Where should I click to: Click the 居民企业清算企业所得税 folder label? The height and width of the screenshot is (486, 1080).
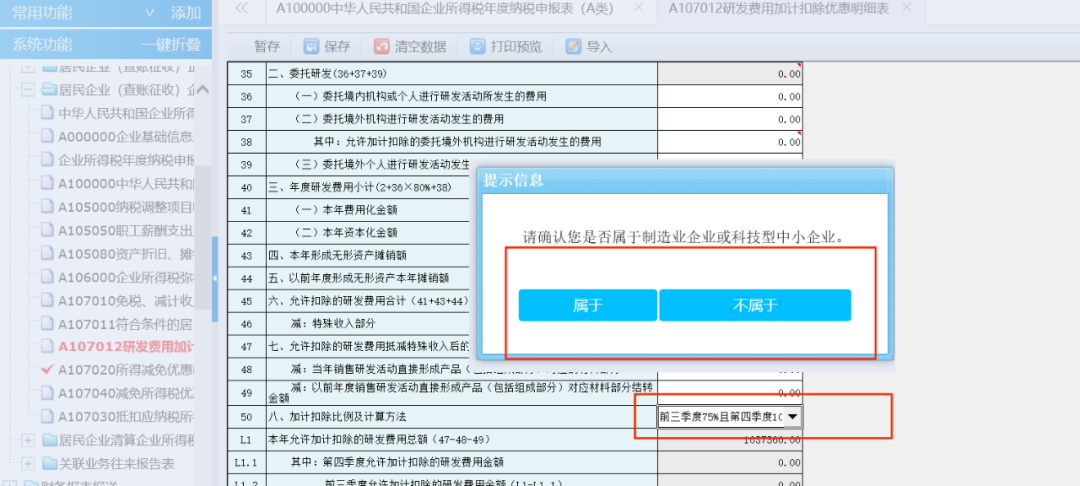127,440
